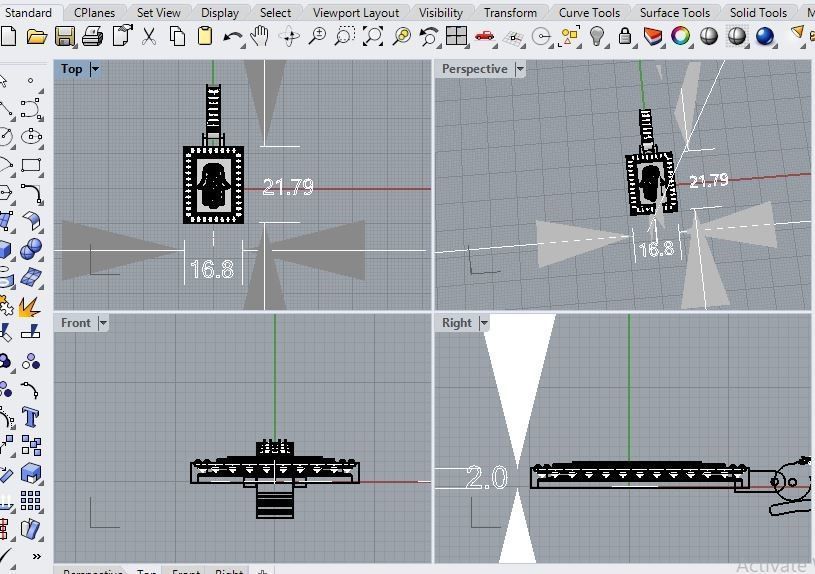Screen dimensions: 815x574
Task: Switch to the CPlanes tab
Action: point(94,12)
